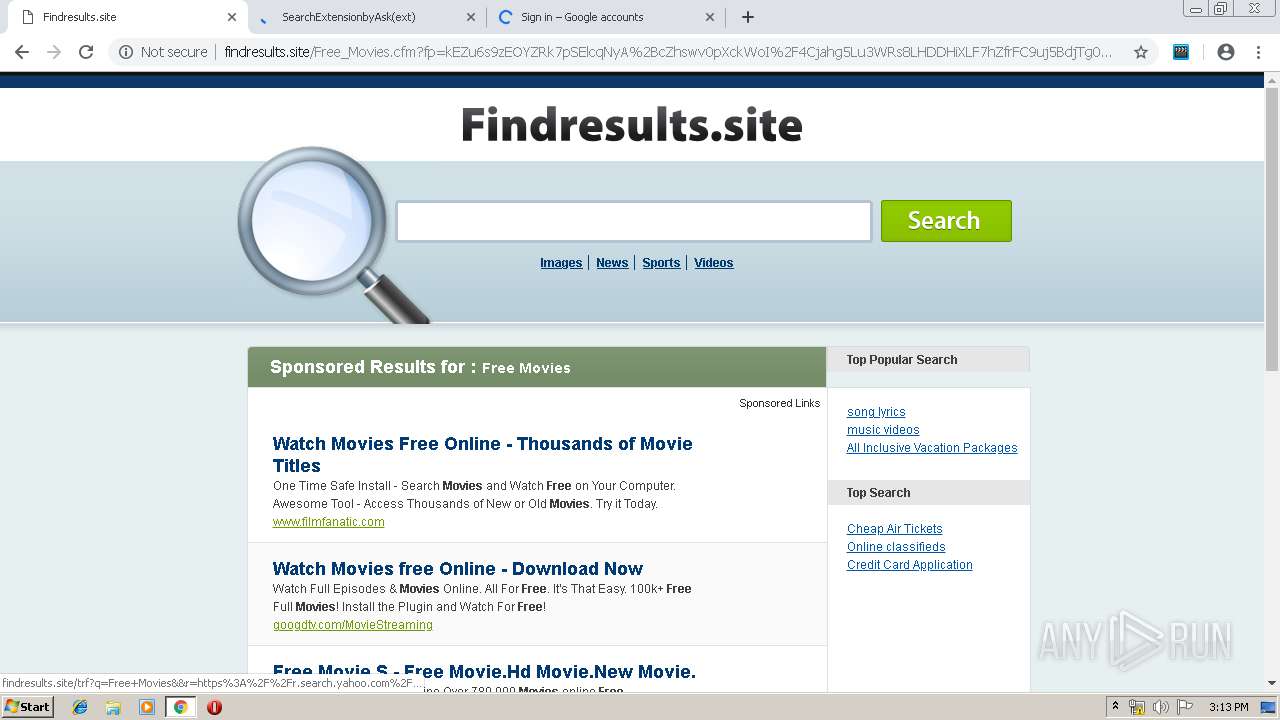Close the Findresults.site tab
This screenshot has height=720, width=1280.
click(232, 17)
